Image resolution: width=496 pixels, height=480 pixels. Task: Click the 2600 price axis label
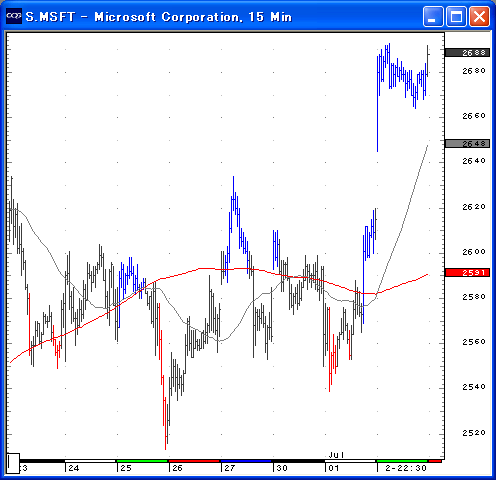click(x=474, y=252)
